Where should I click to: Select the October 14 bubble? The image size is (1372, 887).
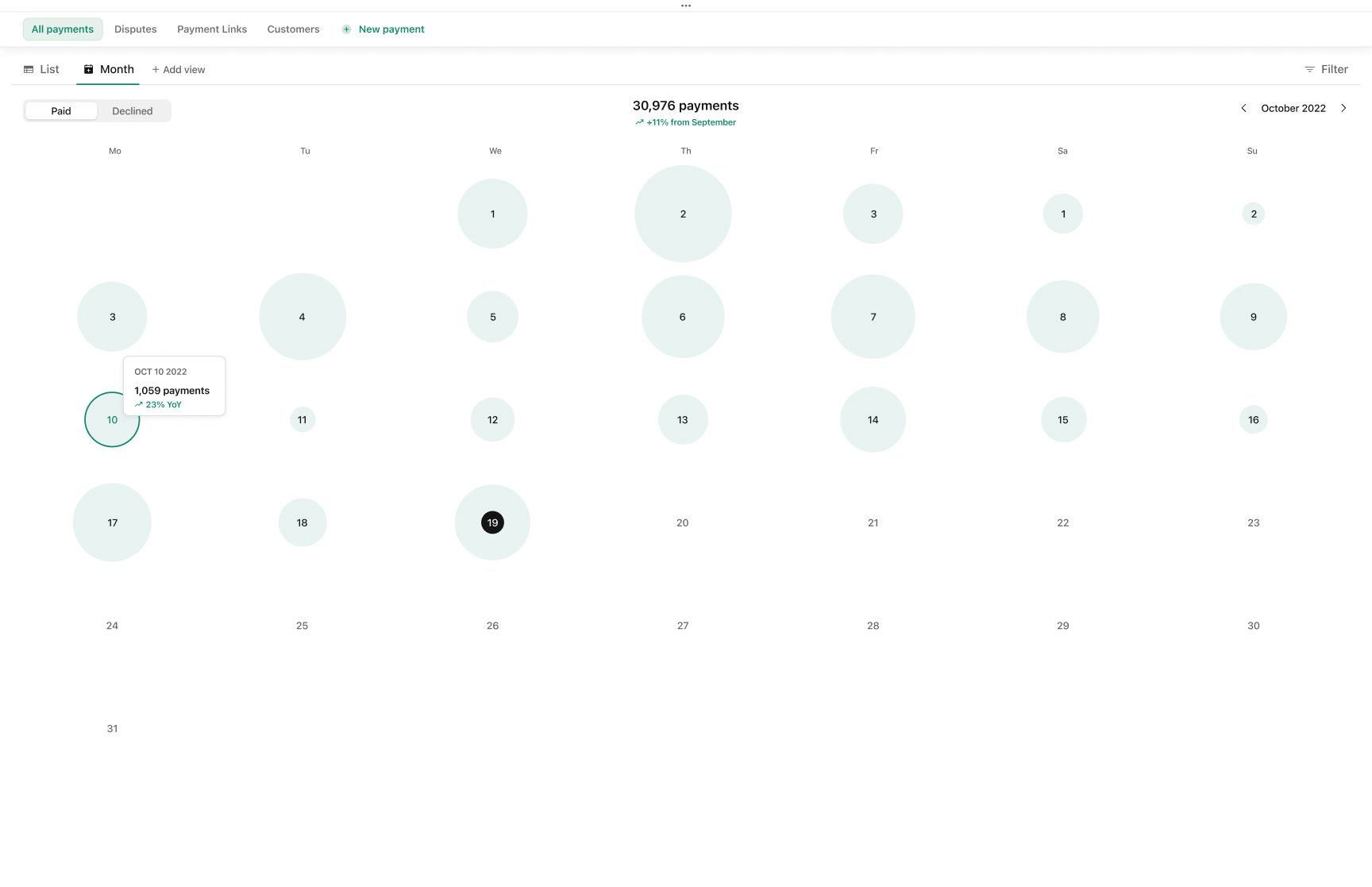pos(873,419)
